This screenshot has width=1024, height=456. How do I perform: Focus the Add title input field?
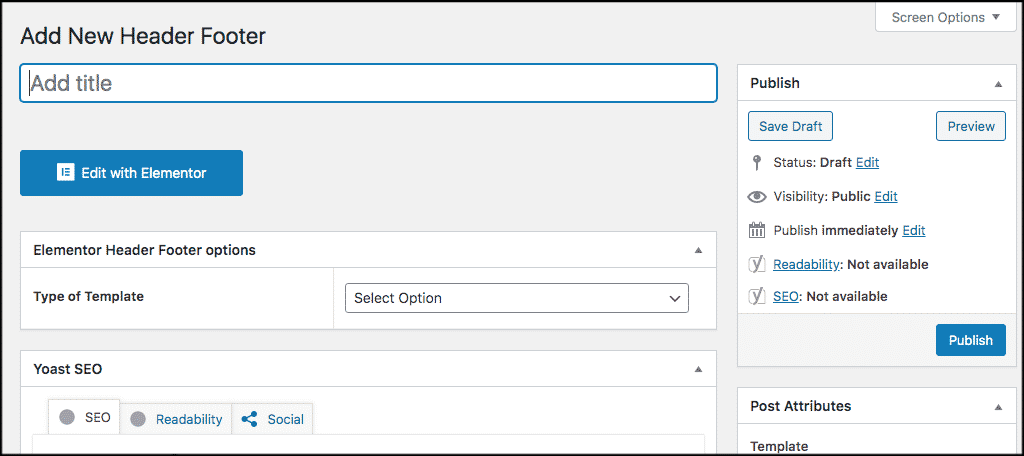click(368, 83)
